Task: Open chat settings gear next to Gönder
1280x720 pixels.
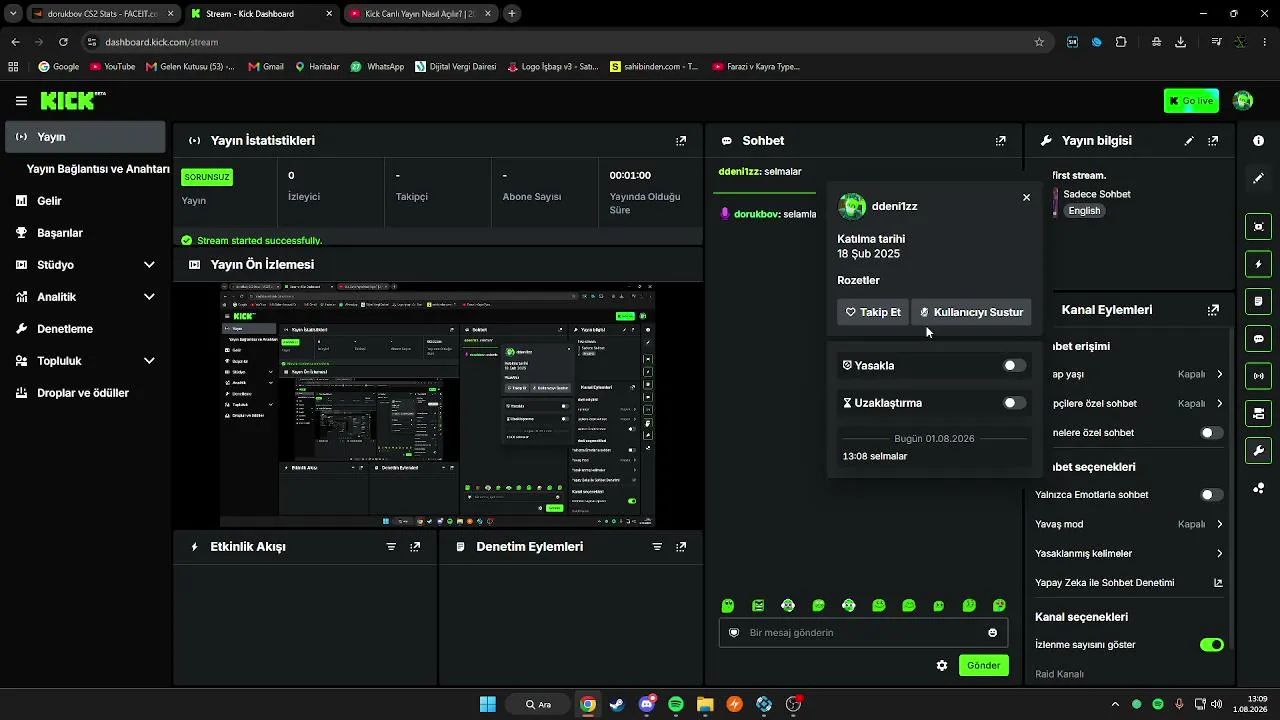Action: pos(942,665)
